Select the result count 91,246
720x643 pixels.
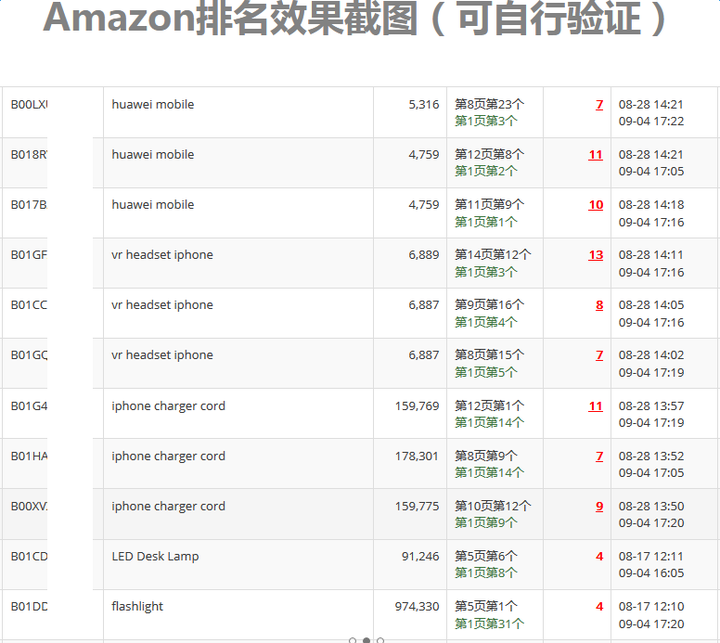(x=421, y=556)
